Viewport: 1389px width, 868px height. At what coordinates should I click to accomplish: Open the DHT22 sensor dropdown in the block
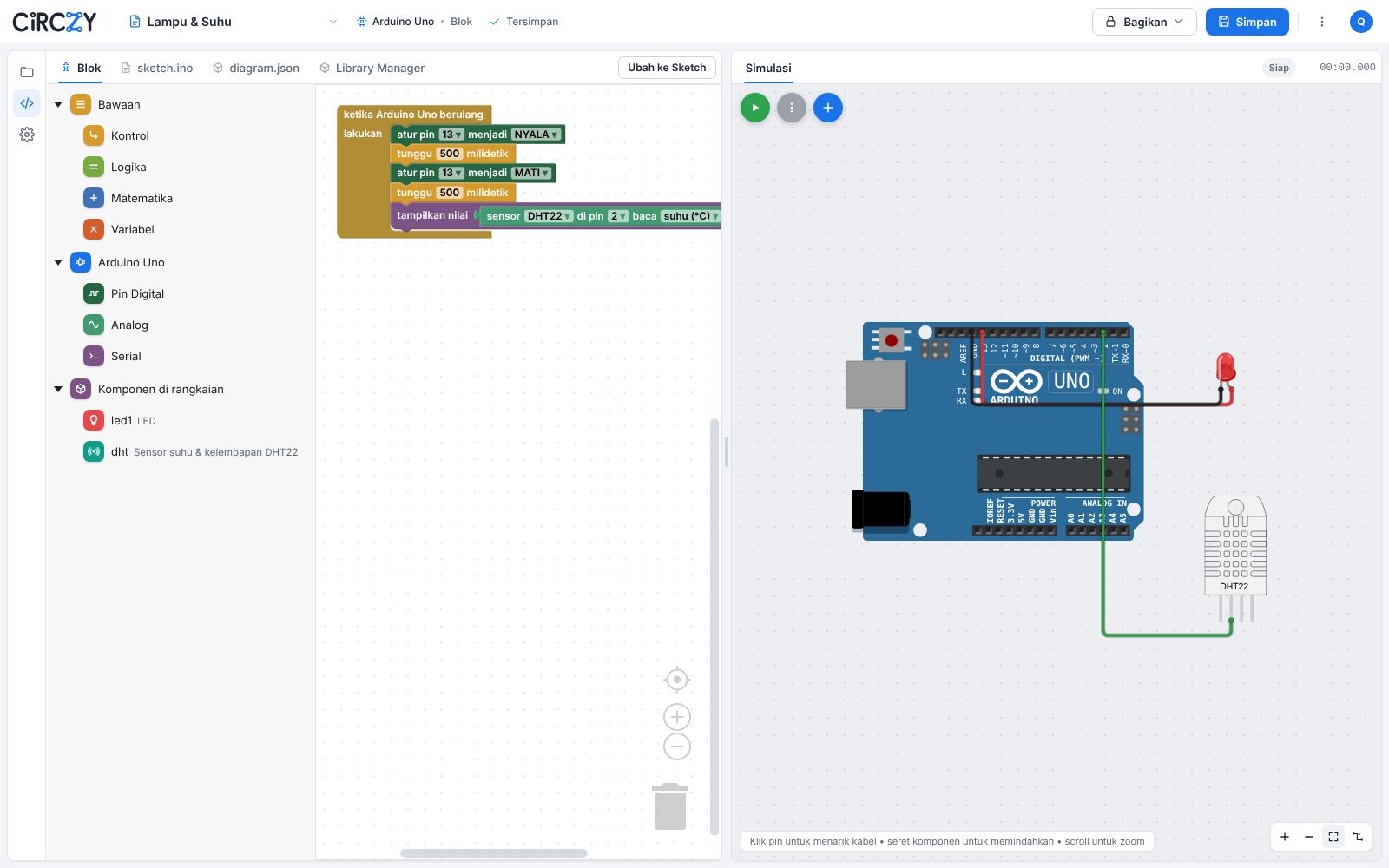[x=549, y=216]
